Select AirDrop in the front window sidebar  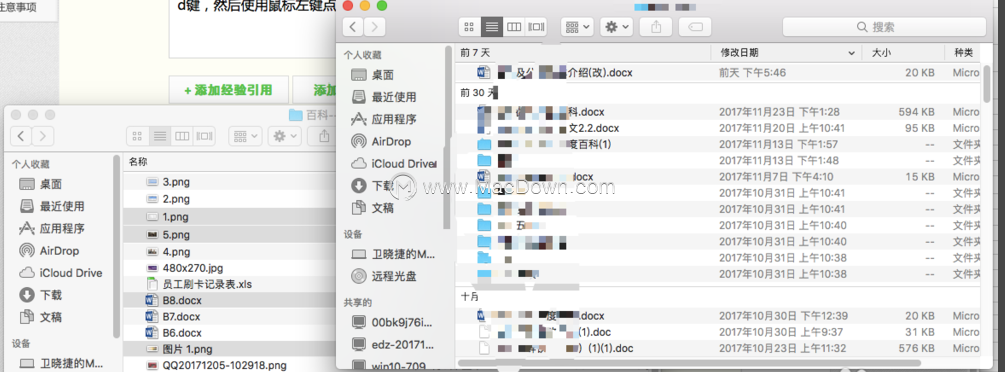click(391, 141)
